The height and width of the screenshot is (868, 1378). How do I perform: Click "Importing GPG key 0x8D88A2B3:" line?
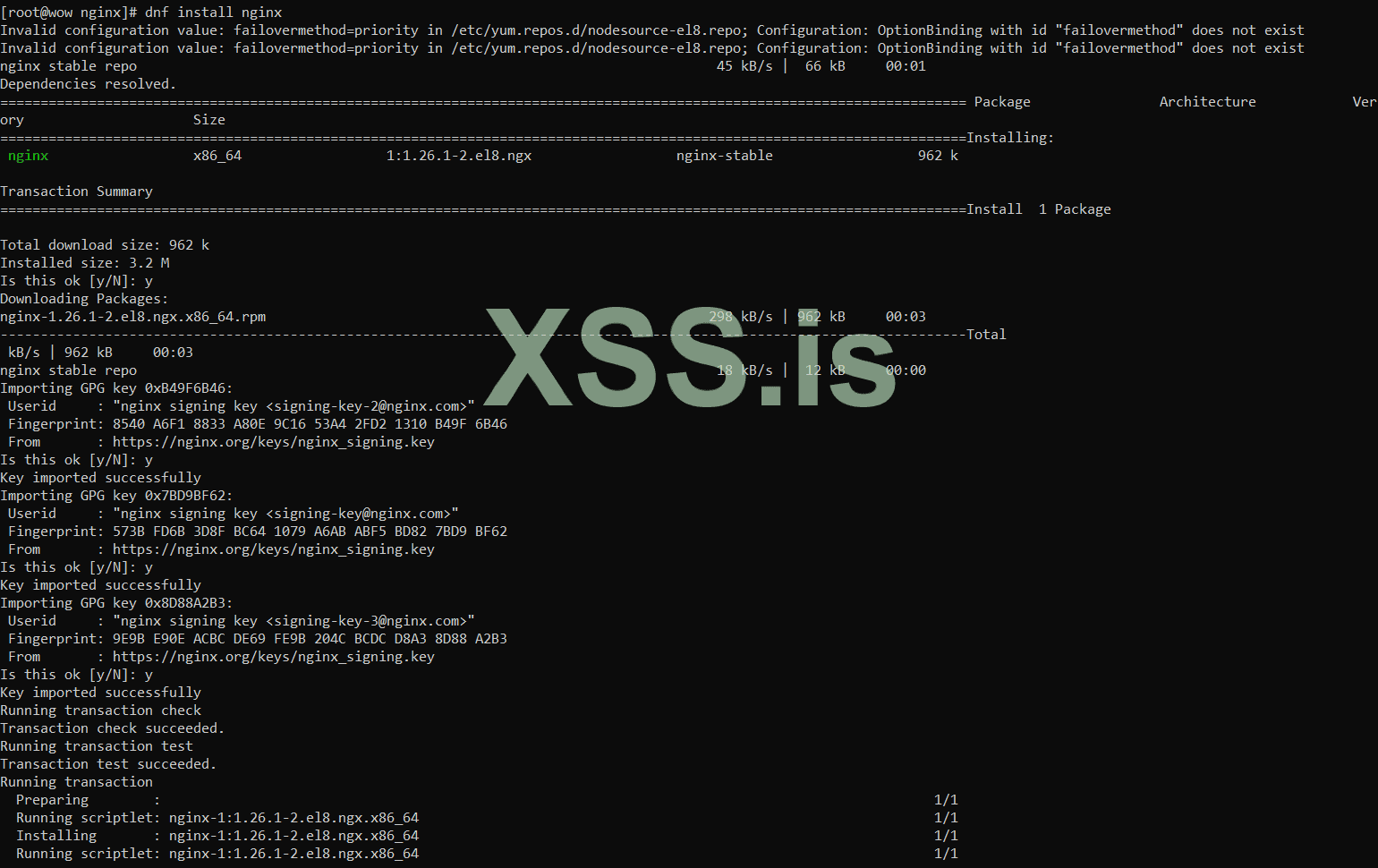116,603
